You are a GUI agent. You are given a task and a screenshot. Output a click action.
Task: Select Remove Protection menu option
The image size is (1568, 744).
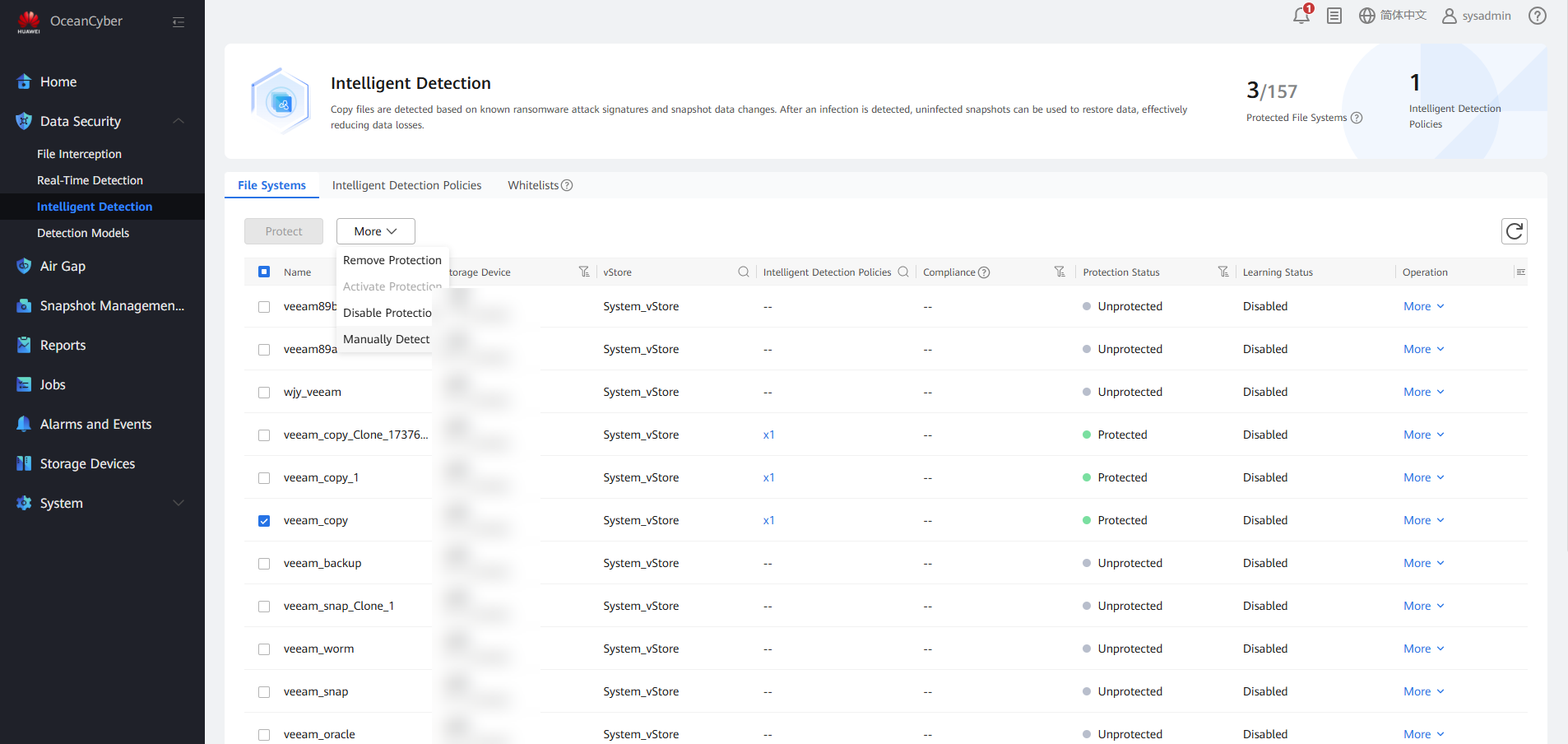pyautogui.click(x=392, y=260)
